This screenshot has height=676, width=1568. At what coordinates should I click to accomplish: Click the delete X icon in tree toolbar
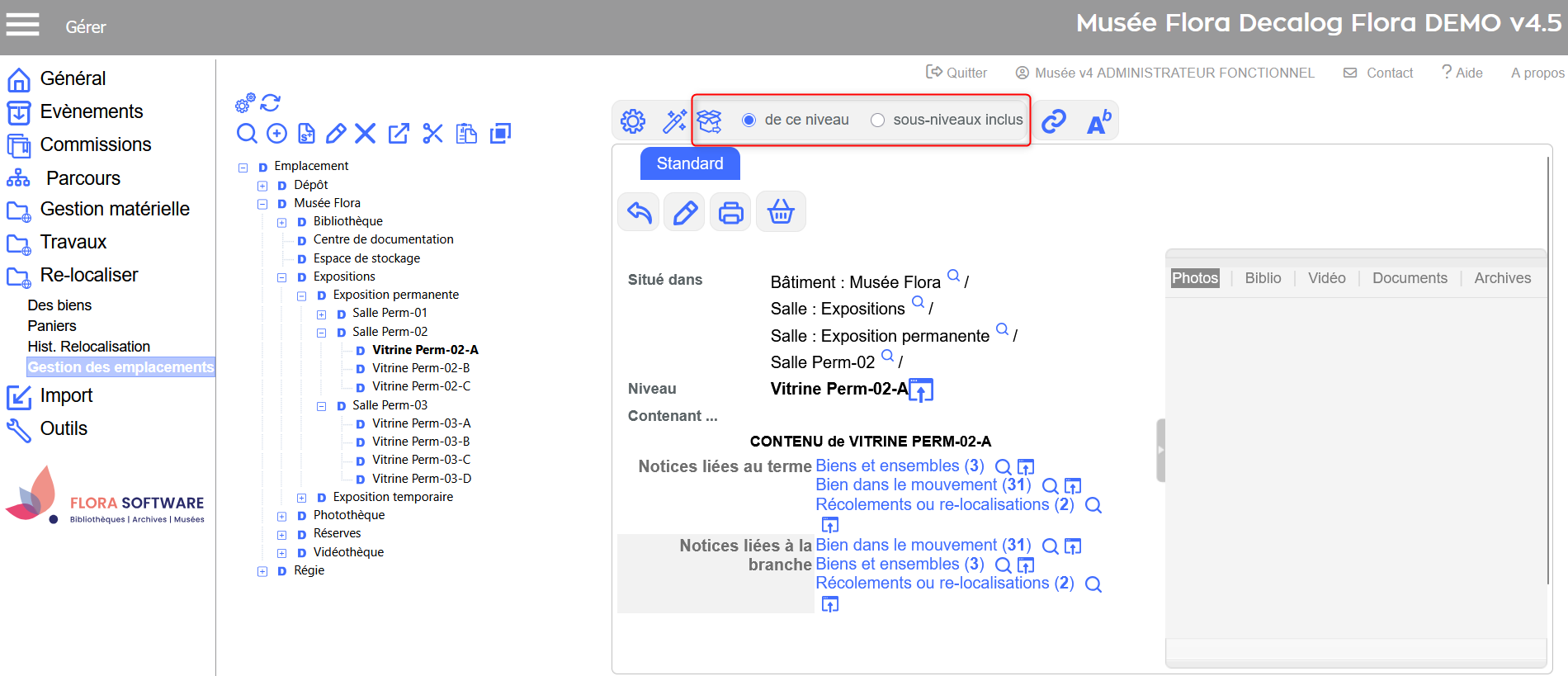(x=366, y=134)
